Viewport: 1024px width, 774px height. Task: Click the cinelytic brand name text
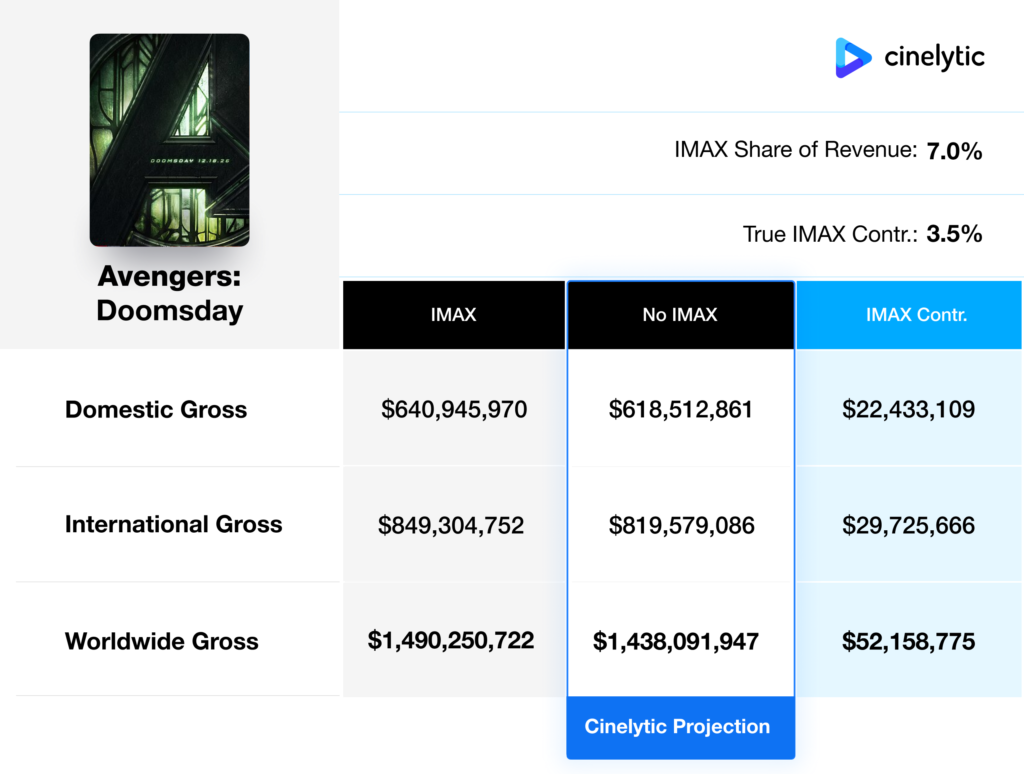pyautogui.click(x=934, y=58)
